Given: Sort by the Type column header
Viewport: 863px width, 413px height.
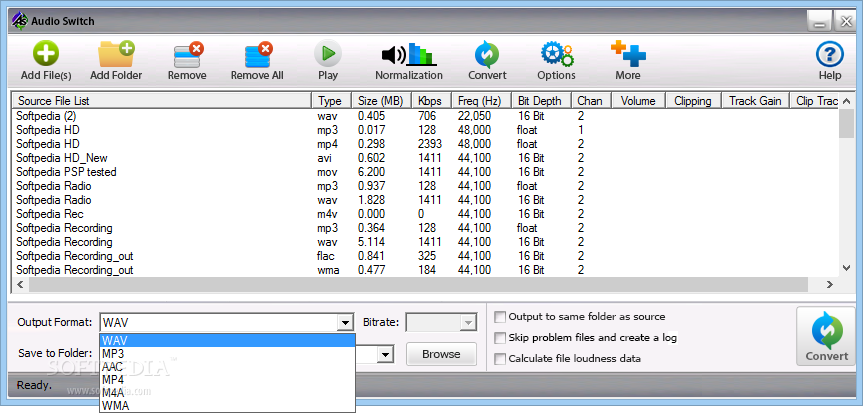Looking at the screenshot, I should [332, 101].
